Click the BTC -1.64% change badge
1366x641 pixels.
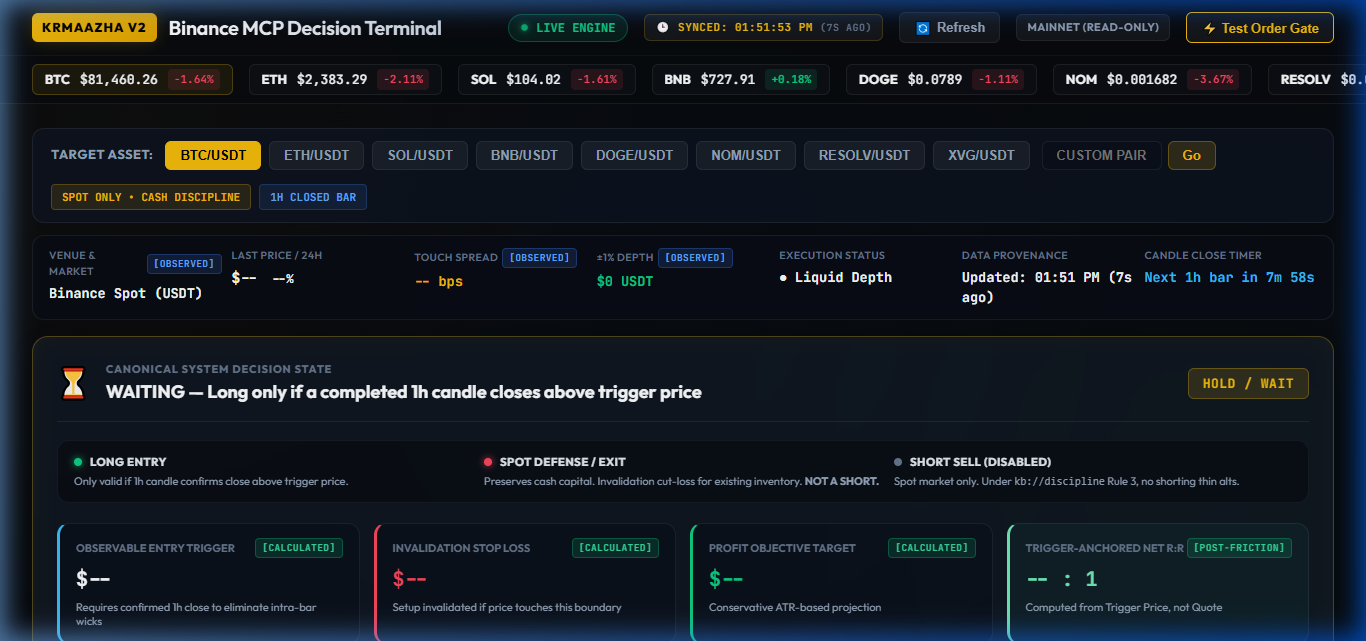(x=194, y=79)
